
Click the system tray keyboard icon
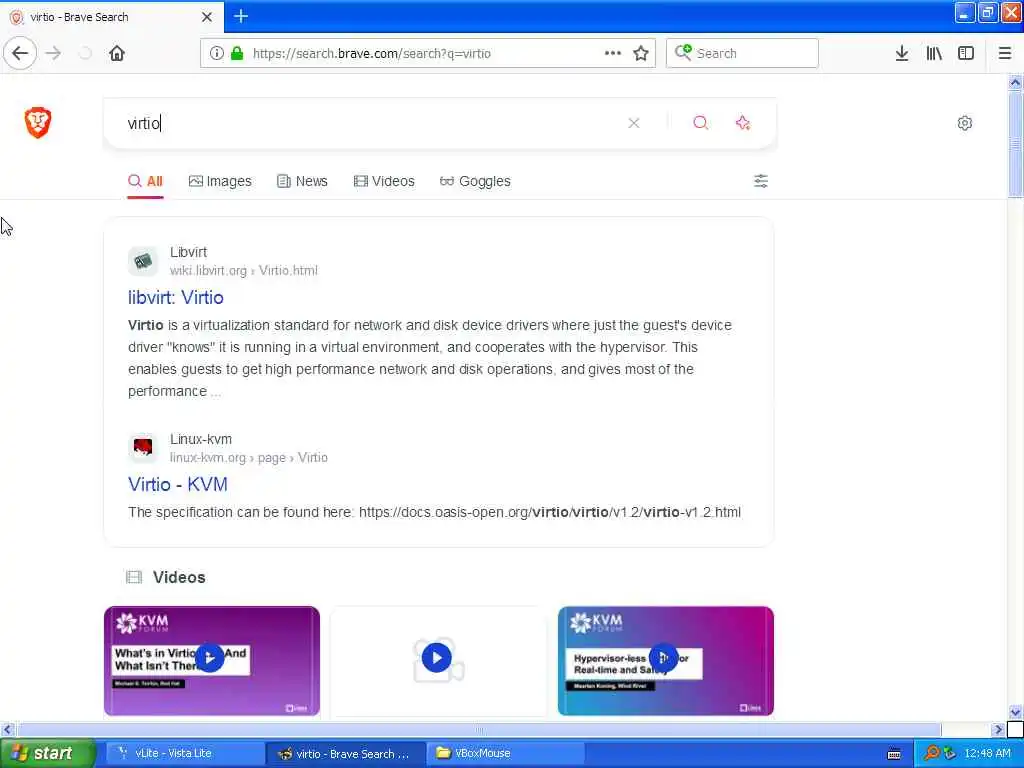pos(894,754)
